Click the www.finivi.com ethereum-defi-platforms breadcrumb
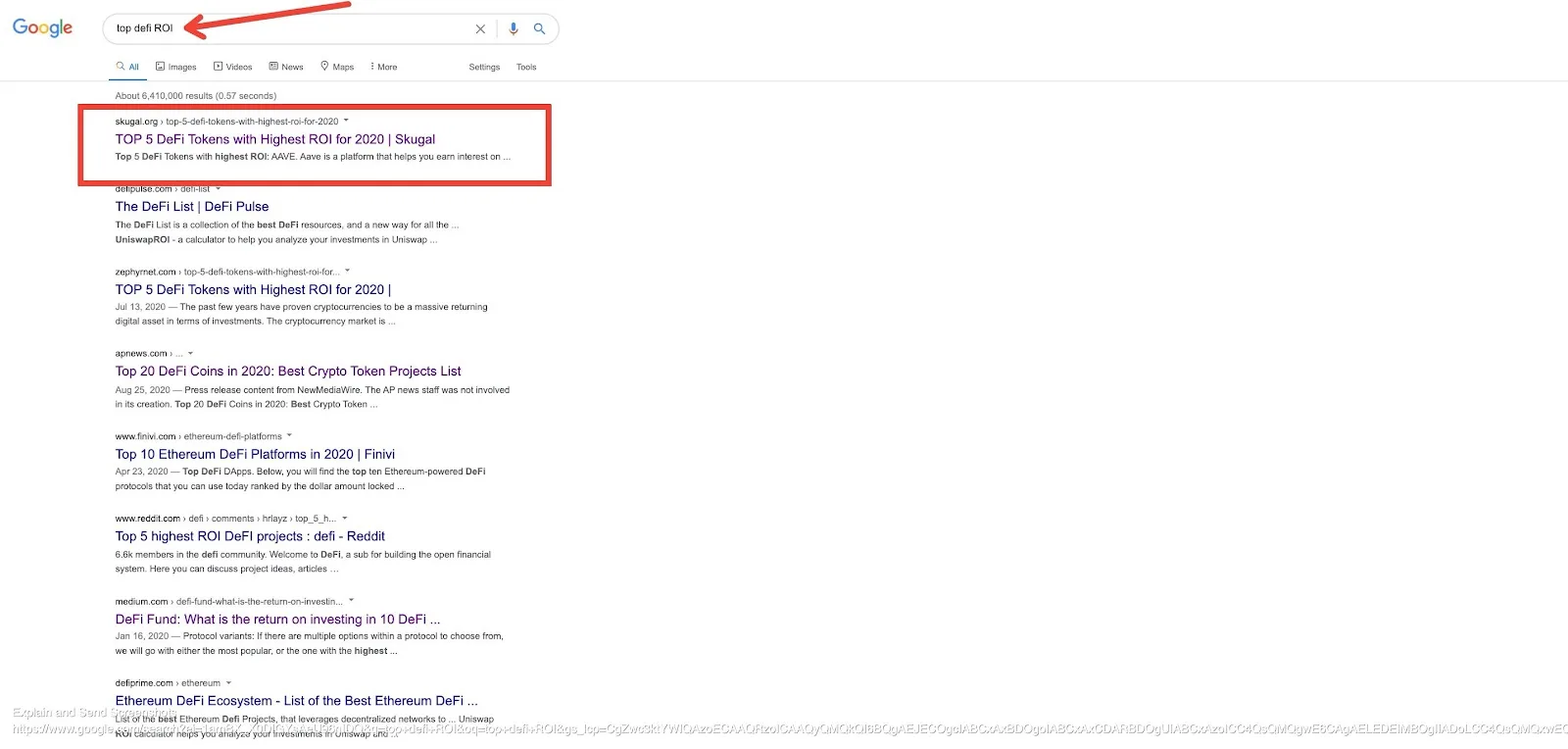This screenshot has width=1568, height=749. [198, 436]
